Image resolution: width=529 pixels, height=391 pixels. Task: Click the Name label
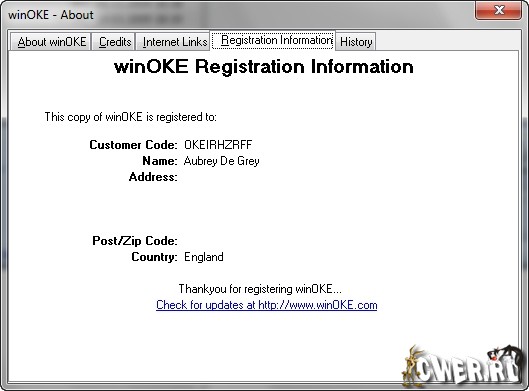click(160, 161)
